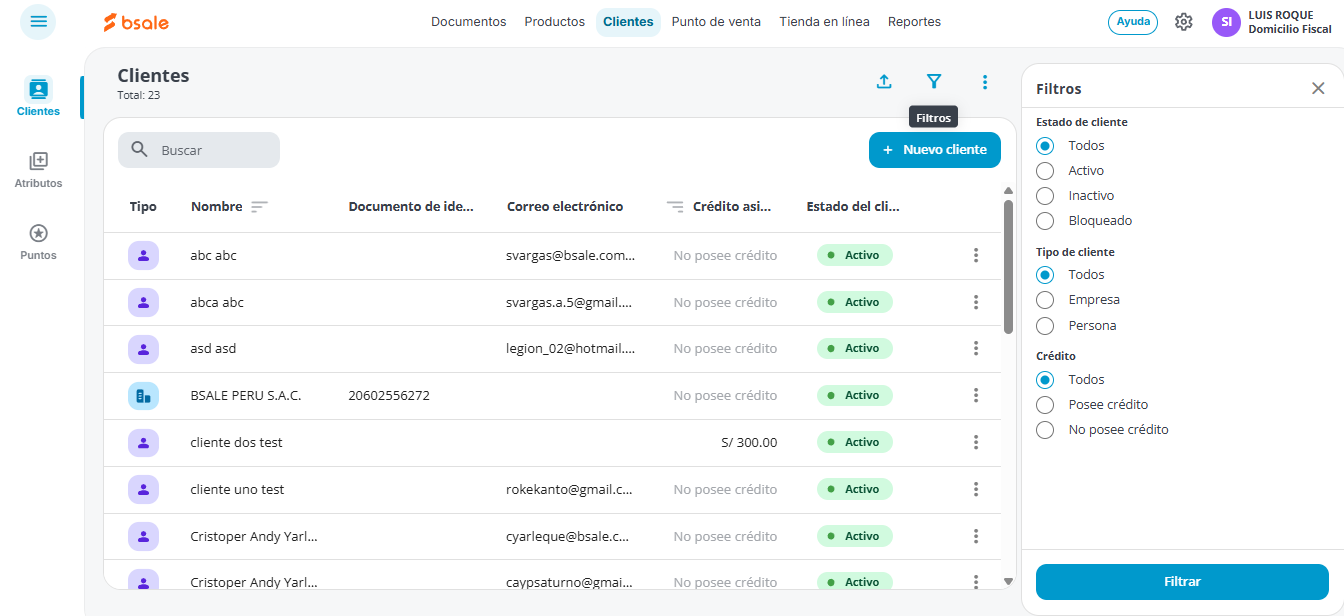Image resolution: width=1344 pixels, height=616 pixels.
Task: Open Tienda en línea menu
Action: pyautogui.click(x=824, y=22)
